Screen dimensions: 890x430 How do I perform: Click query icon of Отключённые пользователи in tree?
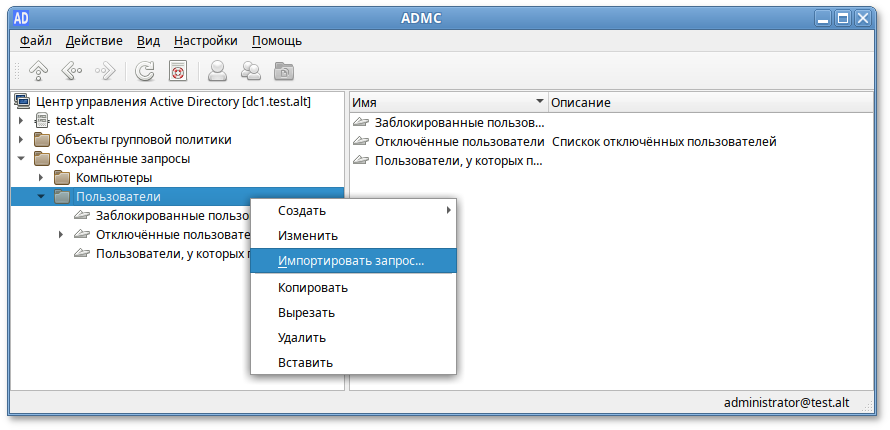click(x=82, y=234)
